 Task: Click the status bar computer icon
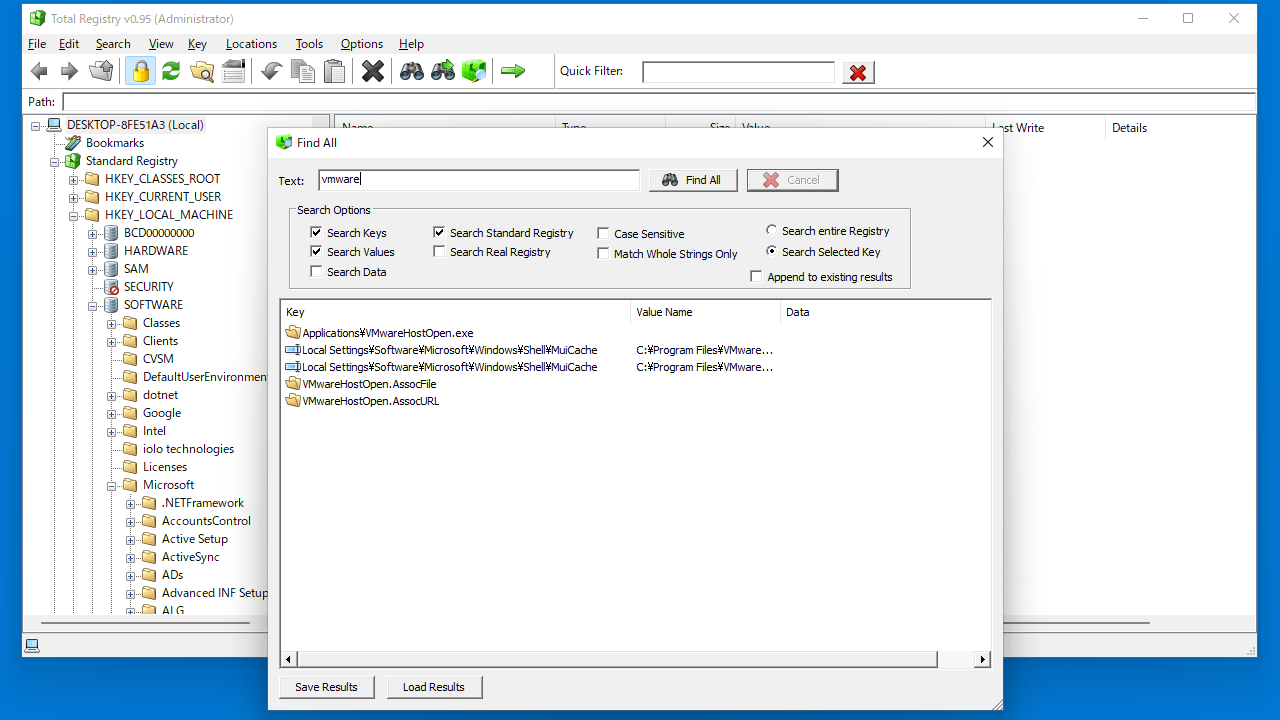pos(32,645)
